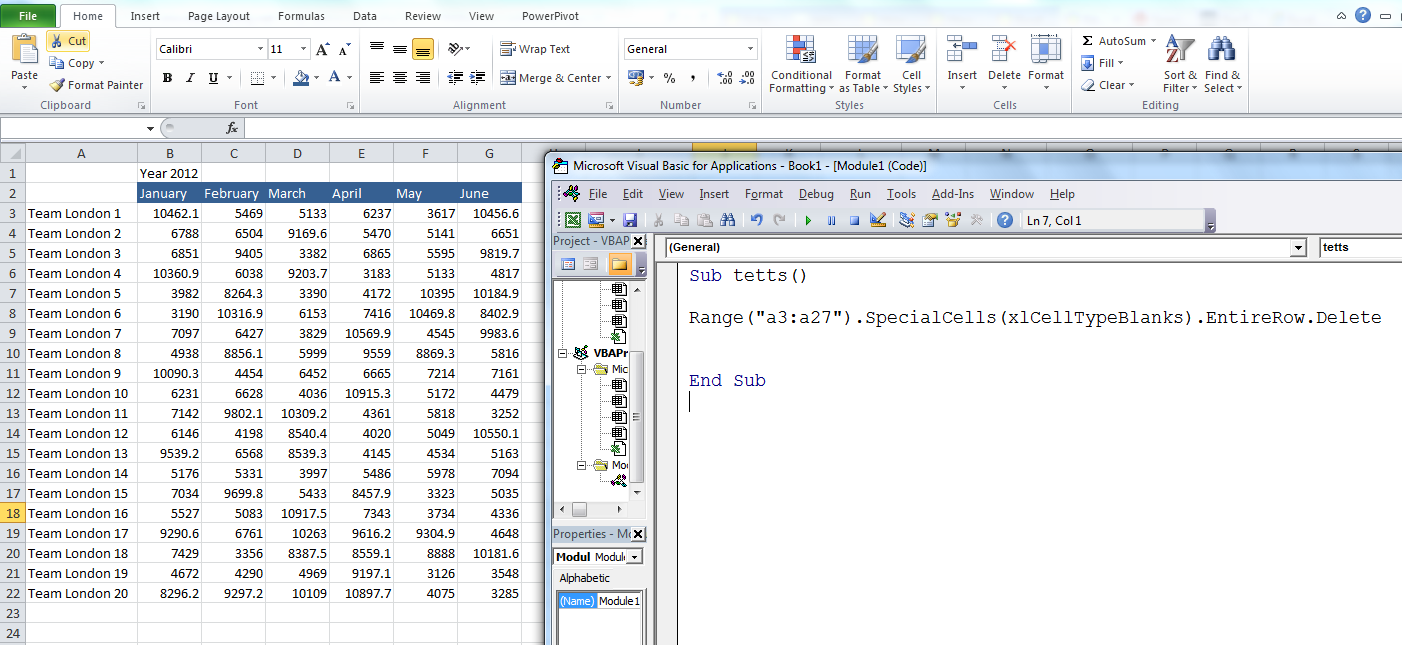Run the macro with the green play icon
The image size is (1402, 645).
click(808, 221)
